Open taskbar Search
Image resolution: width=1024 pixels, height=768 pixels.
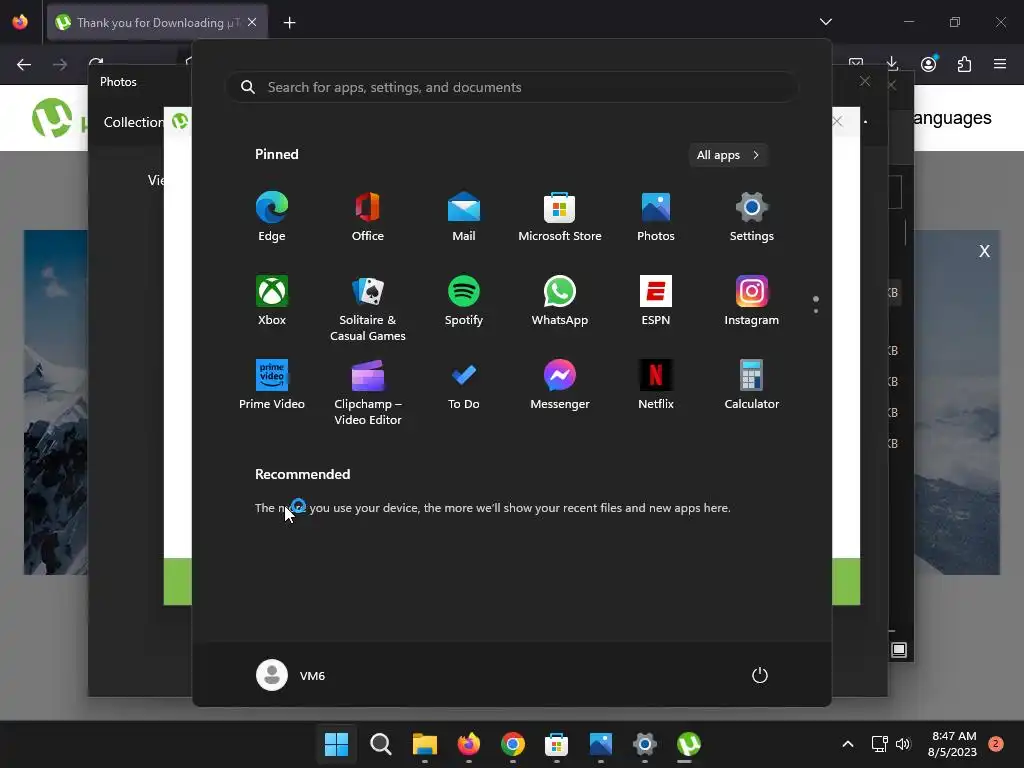pyautogui.click(x=381, y=744)
